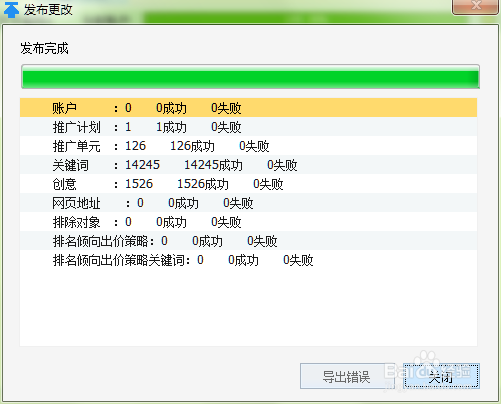The height and width of the screenshot is (404, 501).
Task: Select the 排名倾向出价策略 result row
Action: [x=248, y=241]
